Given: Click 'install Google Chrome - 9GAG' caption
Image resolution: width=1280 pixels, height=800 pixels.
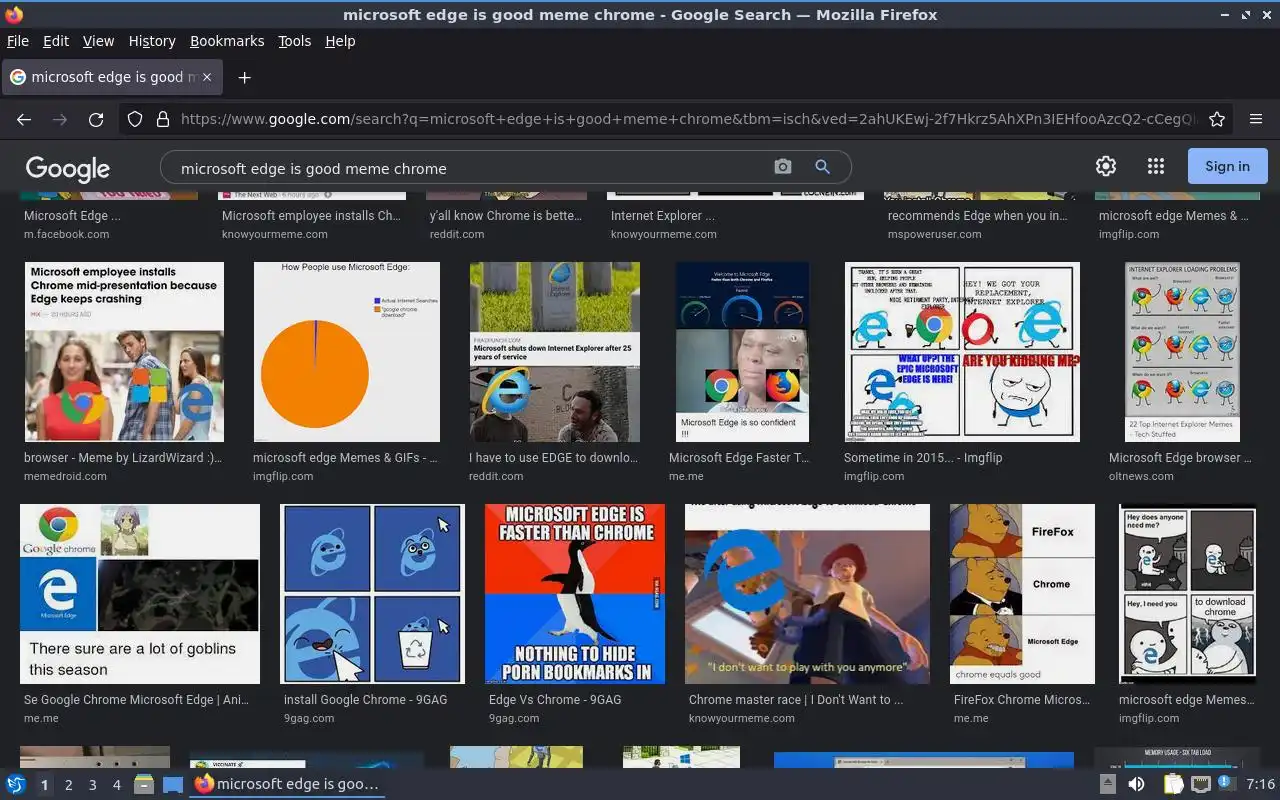Looking at the screenshot, I should pos(366,700).
